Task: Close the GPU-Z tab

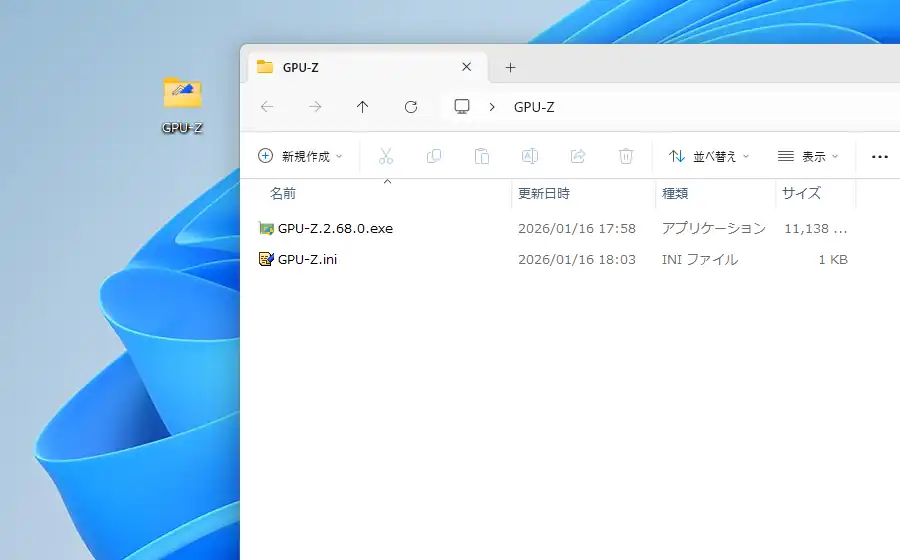Action: 466,67
